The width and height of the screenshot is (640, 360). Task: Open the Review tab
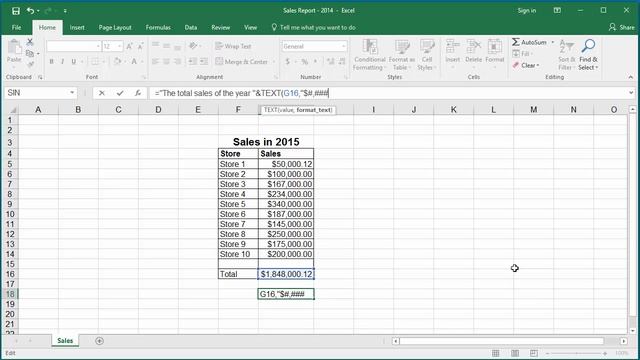coord(220,27)
